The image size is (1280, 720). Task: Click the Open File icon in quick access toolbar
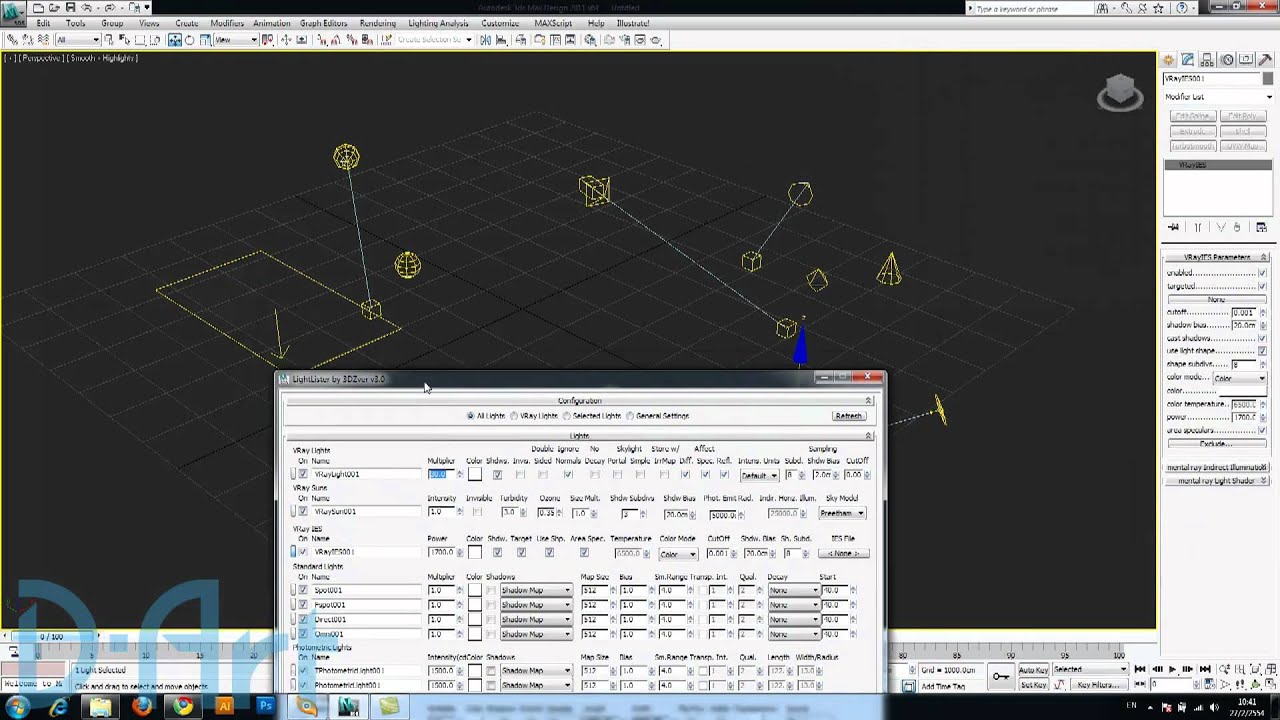pos(53,8)
